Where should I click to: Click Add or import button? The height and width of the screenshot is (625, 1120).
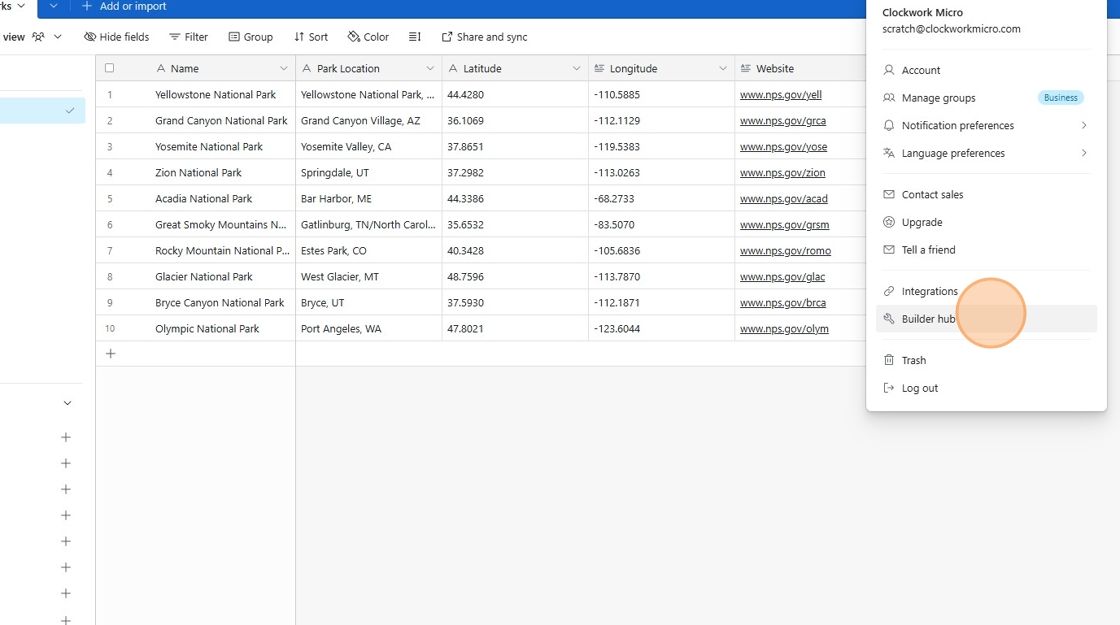pos(124,6)
